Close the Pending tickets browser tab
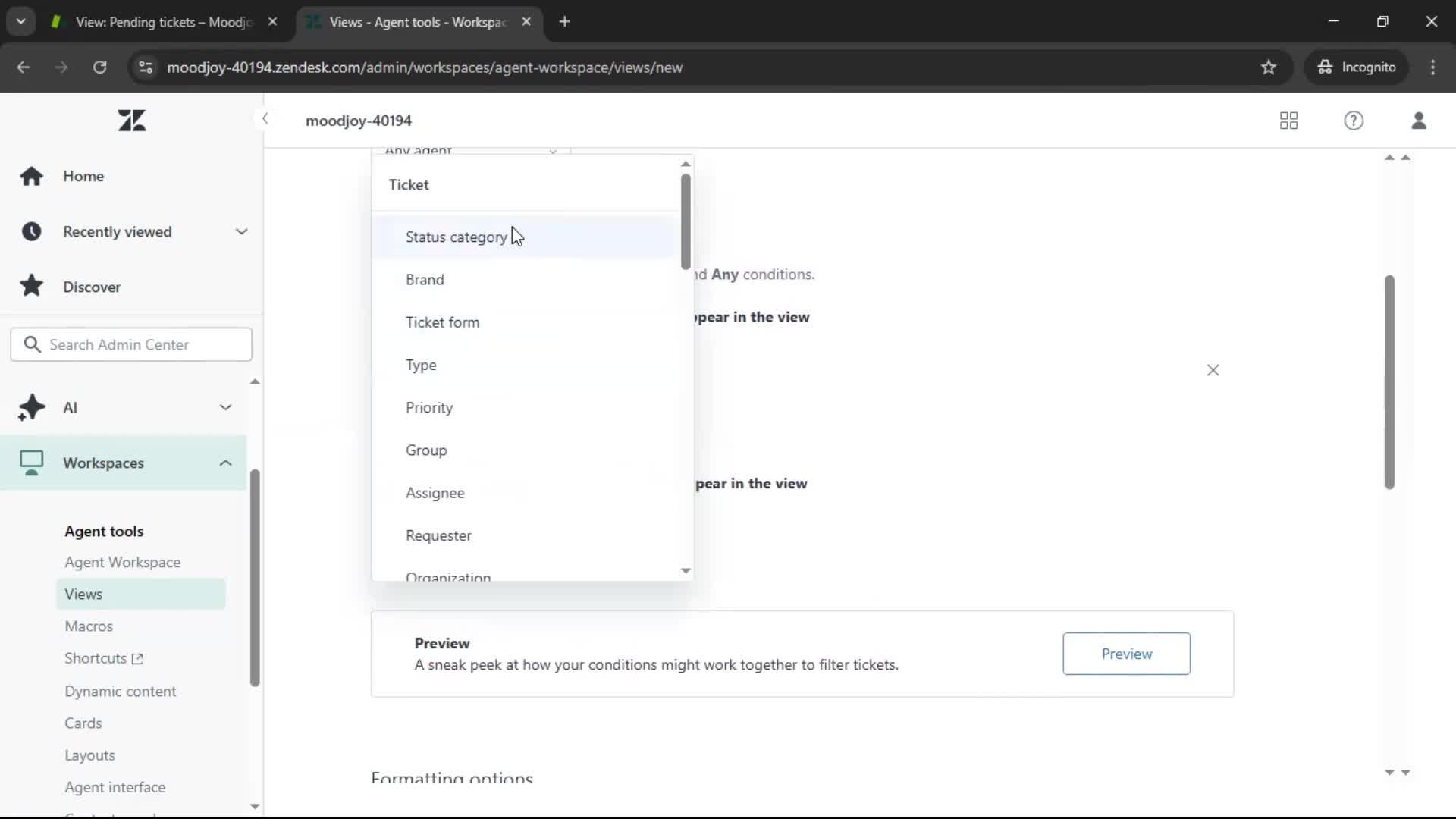1456x819 pixels. (x=272, y=22)
